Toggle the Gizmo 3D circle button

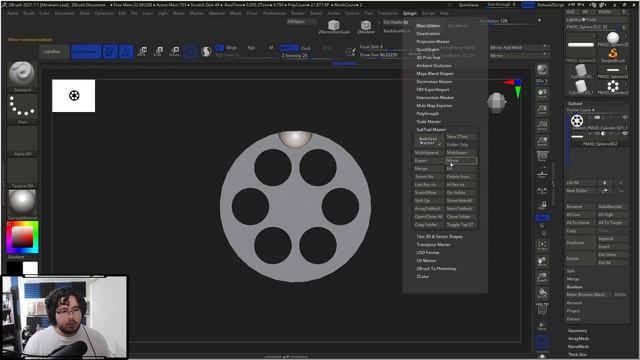pos(190,52)
